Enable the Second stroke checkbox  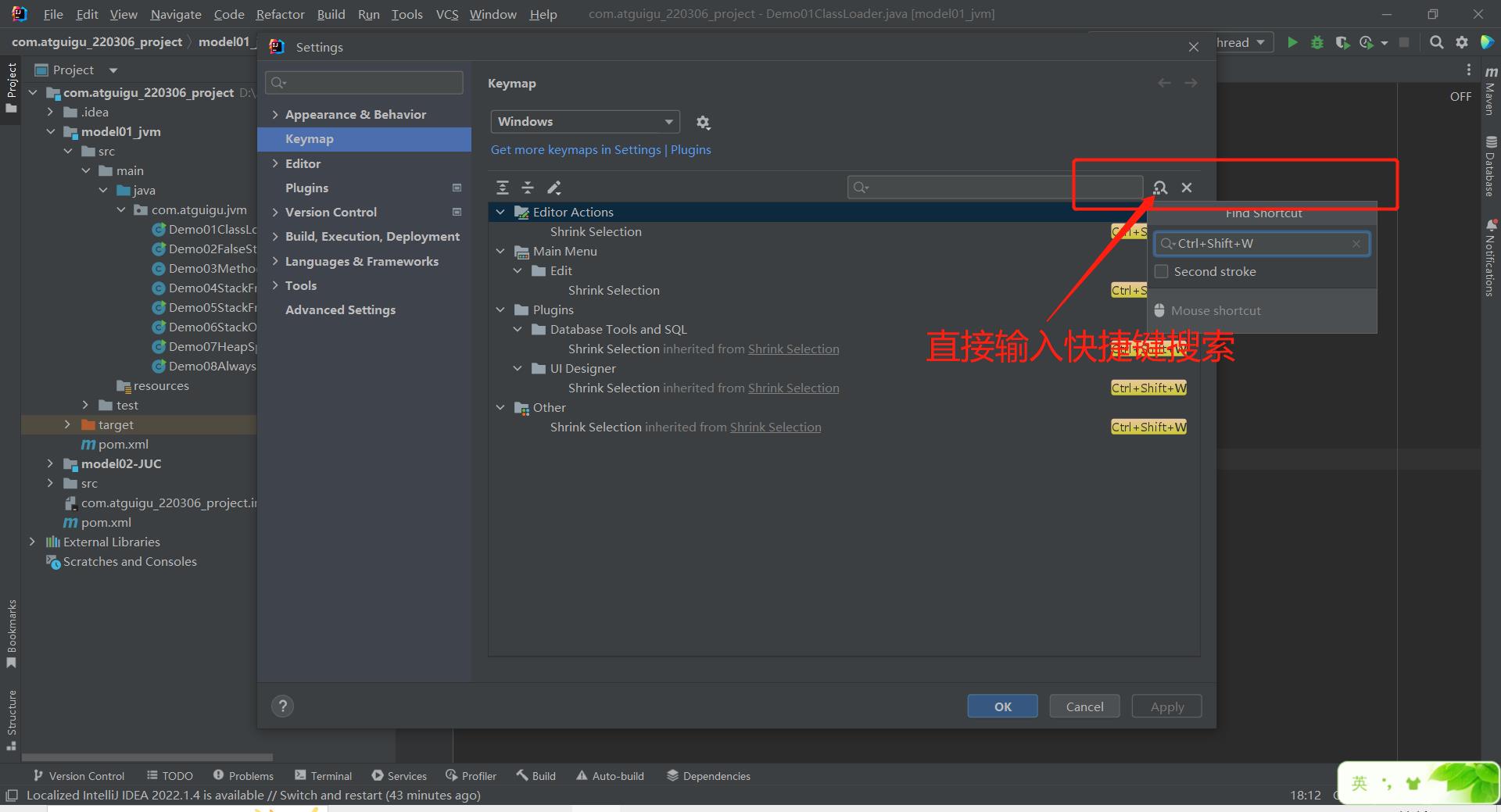[x=1162, y=271]
